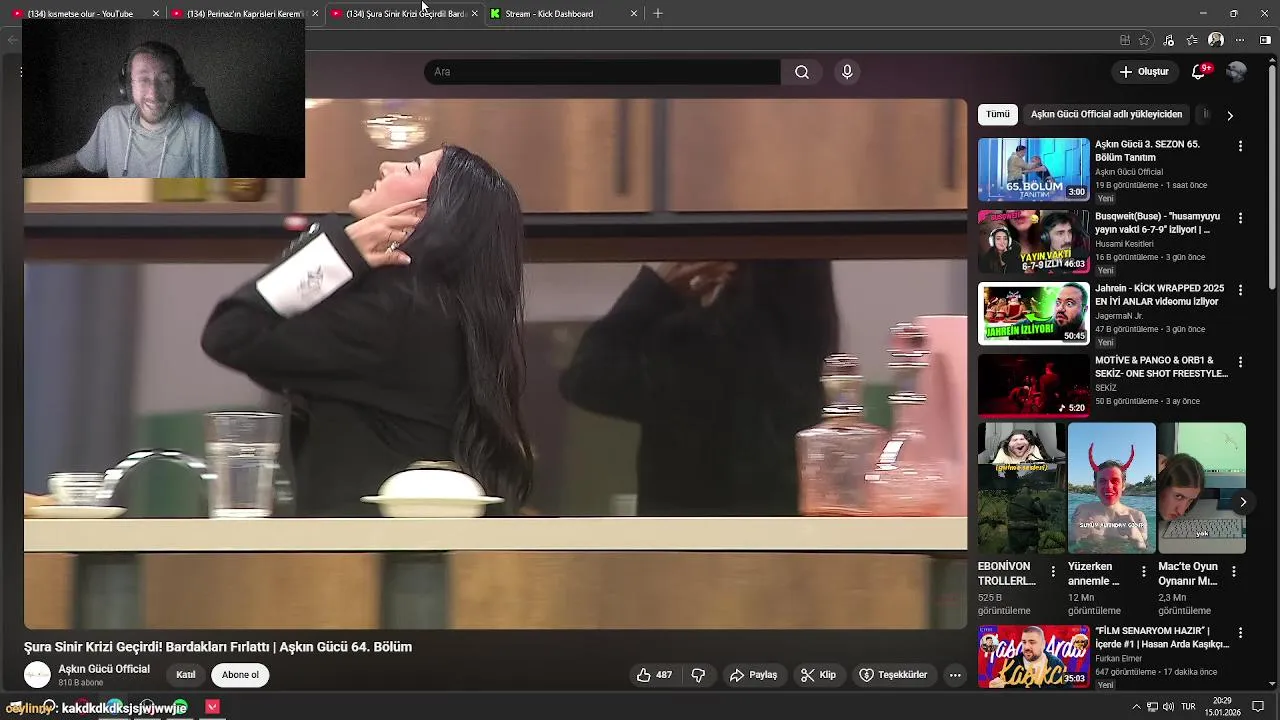Image resolution: width=1280 pixels, height=720 pixels.
Task: Click the Katıl join button
Action: [186, 675]
